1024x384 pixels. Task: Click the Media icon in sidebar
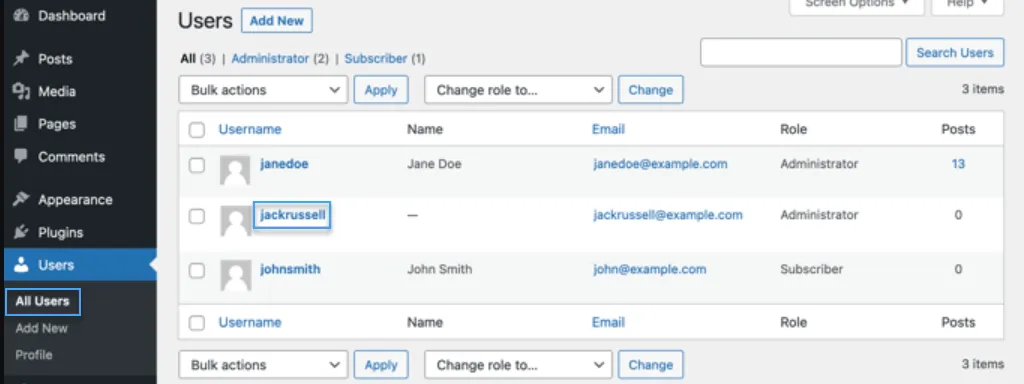(22, 91)
